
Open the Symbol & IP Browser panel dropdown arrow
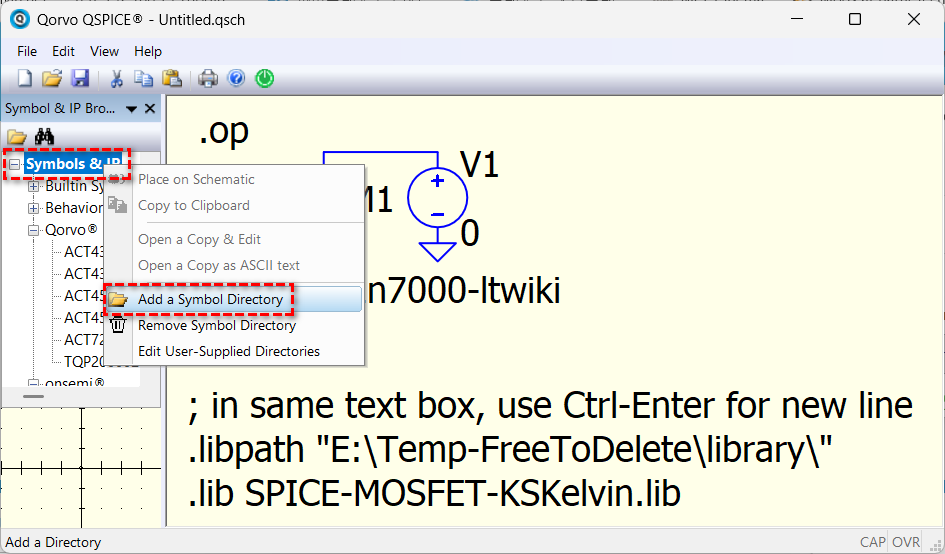tap(131, 109)
